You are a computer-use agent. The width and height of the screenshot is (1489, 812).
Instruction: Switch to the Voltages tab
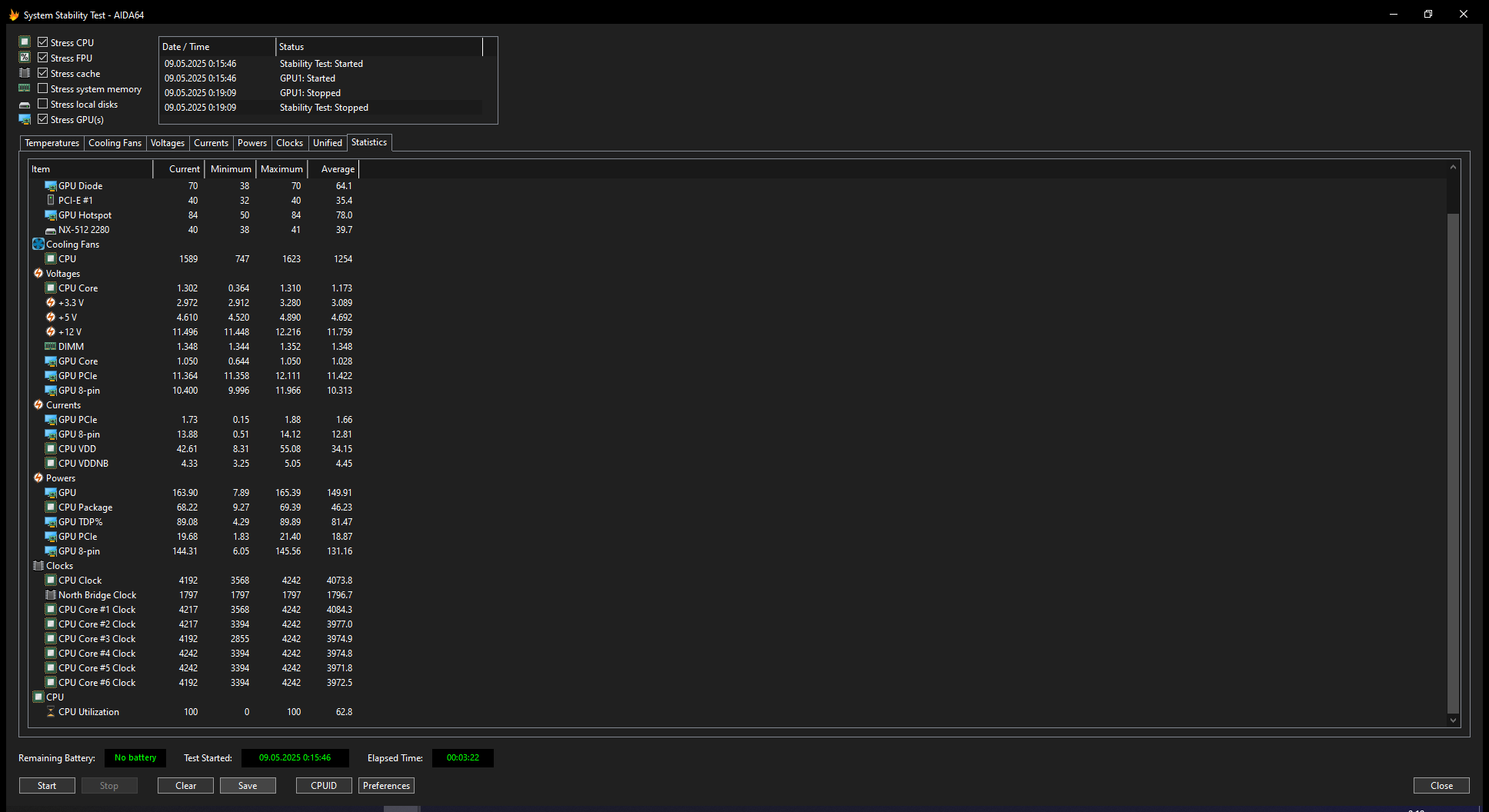[168, 143]
